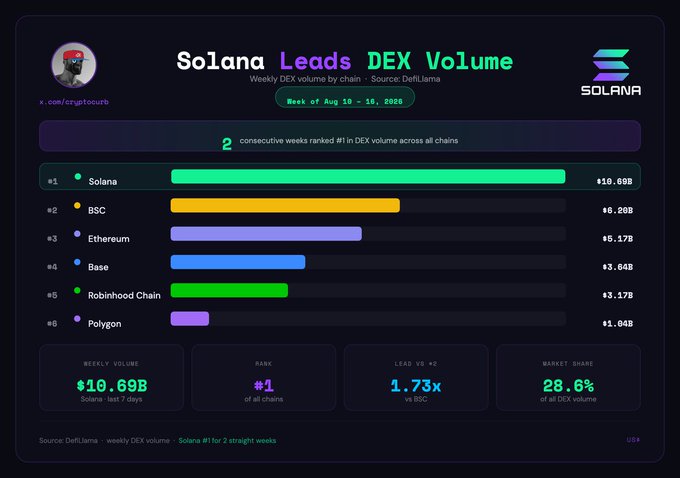Click the Weekly DEX volume by chain subtitle

[305, 79]
